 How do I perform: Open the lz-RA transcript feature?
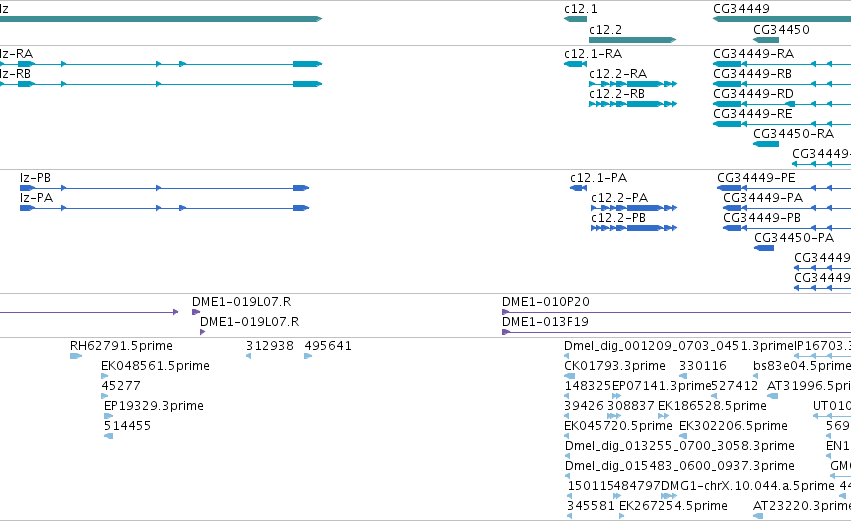click(x=161, y=64)
